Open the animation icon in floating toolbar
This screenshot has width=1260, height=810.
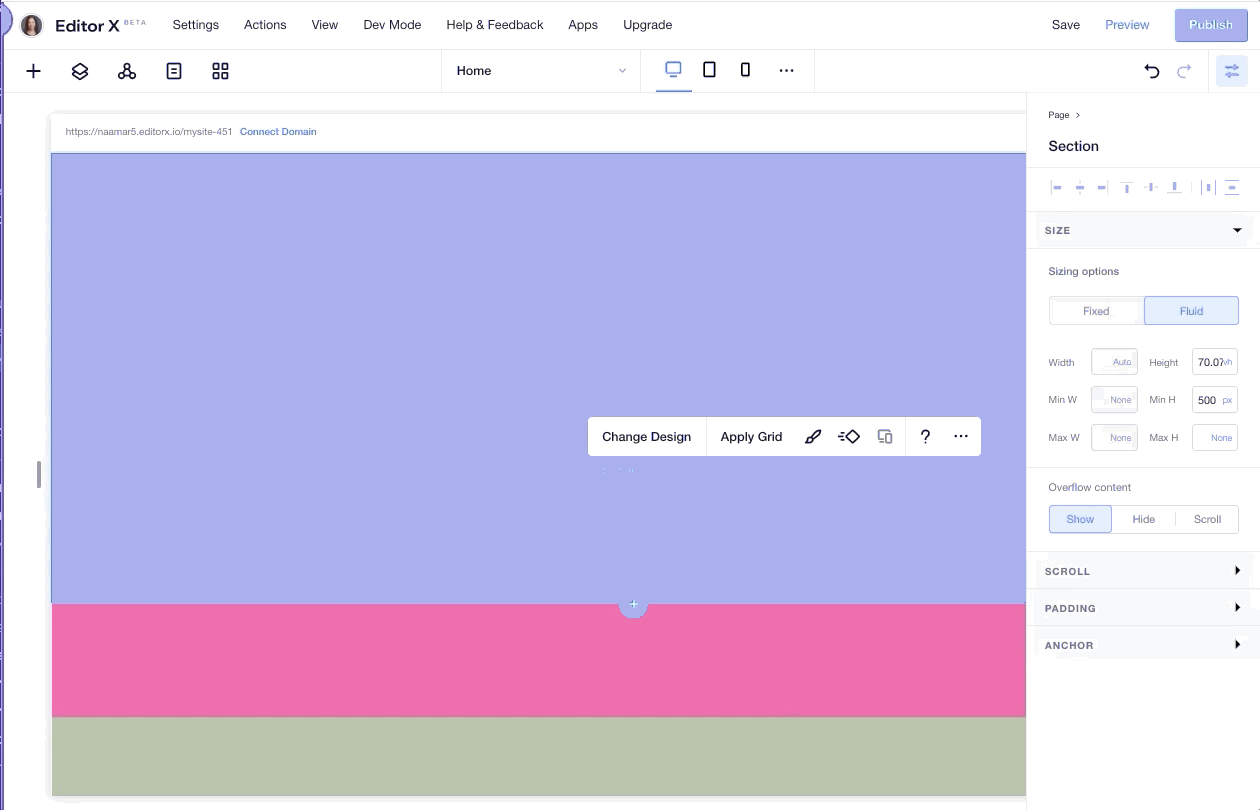pyautogui.click(x=849, y=437)
